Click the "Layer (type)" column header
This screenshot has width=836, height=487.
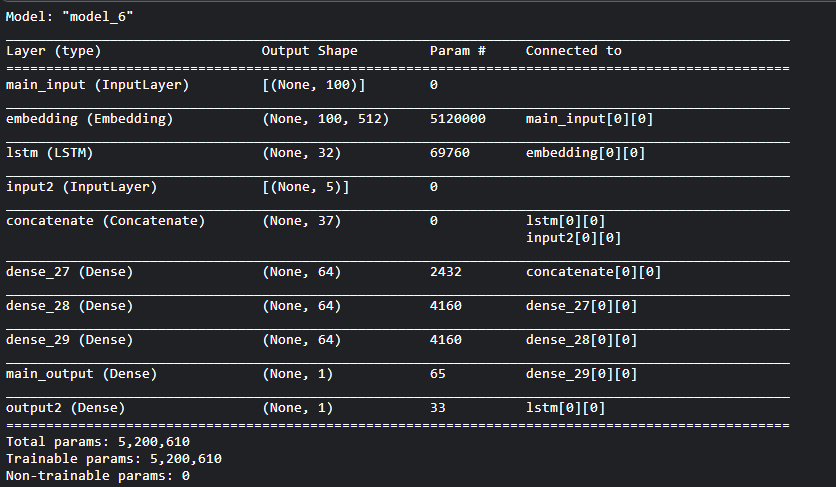[x=54, y=50]
